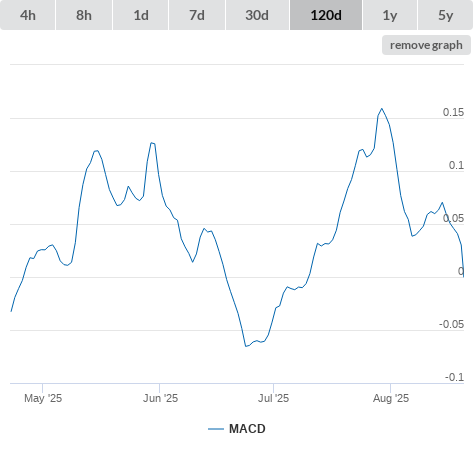Image resolution: width=474 pixels, height=455 pixels.
Task: Click the Aug '25 axis label
Action: [391, 398]
